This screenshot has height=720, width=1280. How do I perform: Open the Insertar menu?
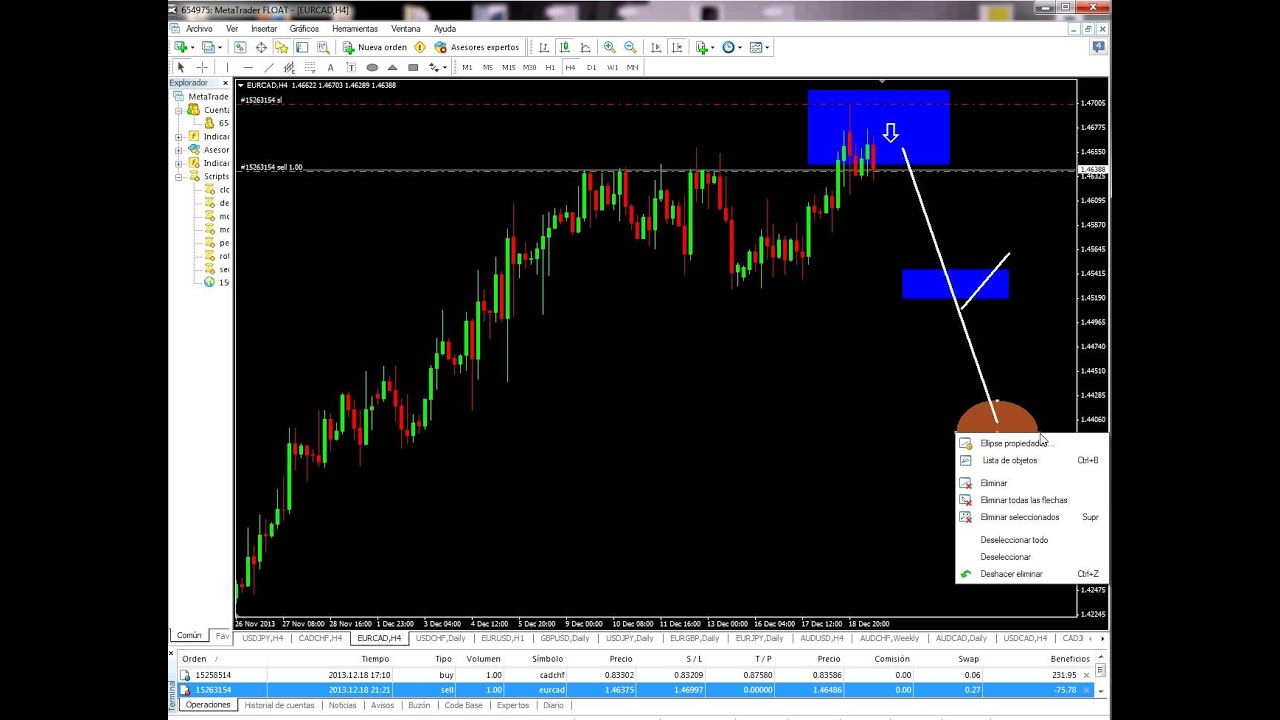[x=264, y=29]
